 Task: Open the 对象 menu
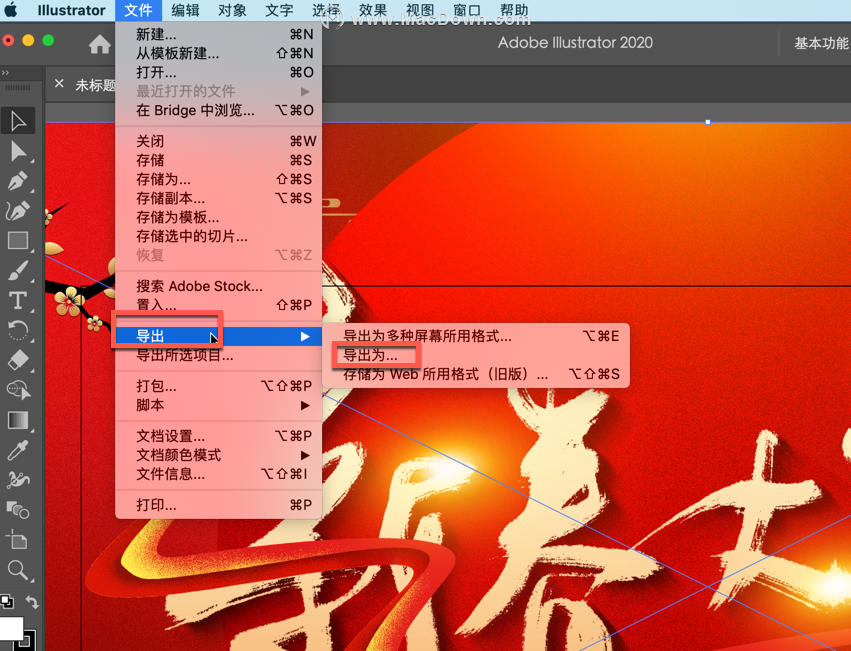point(232,10)
